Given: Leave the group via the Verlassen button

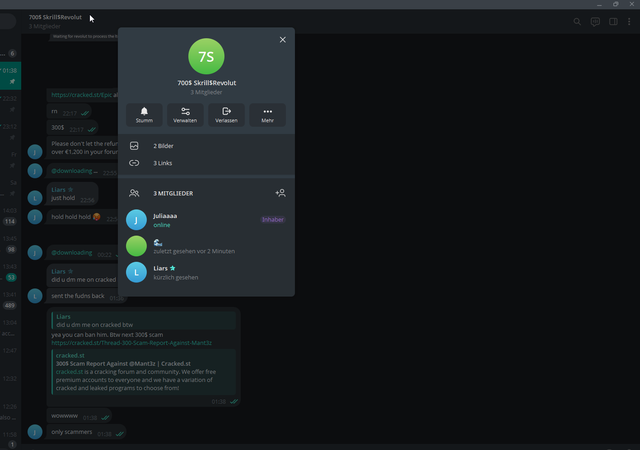Looking at the screenshot, I should [227, 115].
